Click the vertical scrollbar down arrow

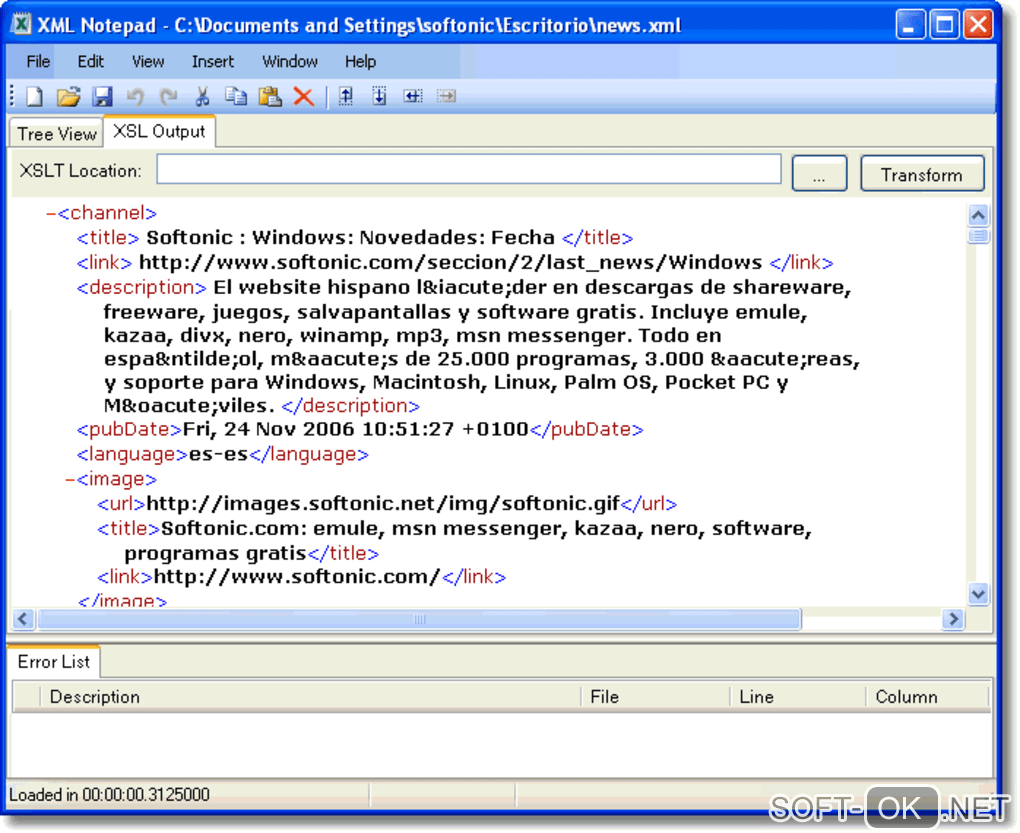point(978,593)
